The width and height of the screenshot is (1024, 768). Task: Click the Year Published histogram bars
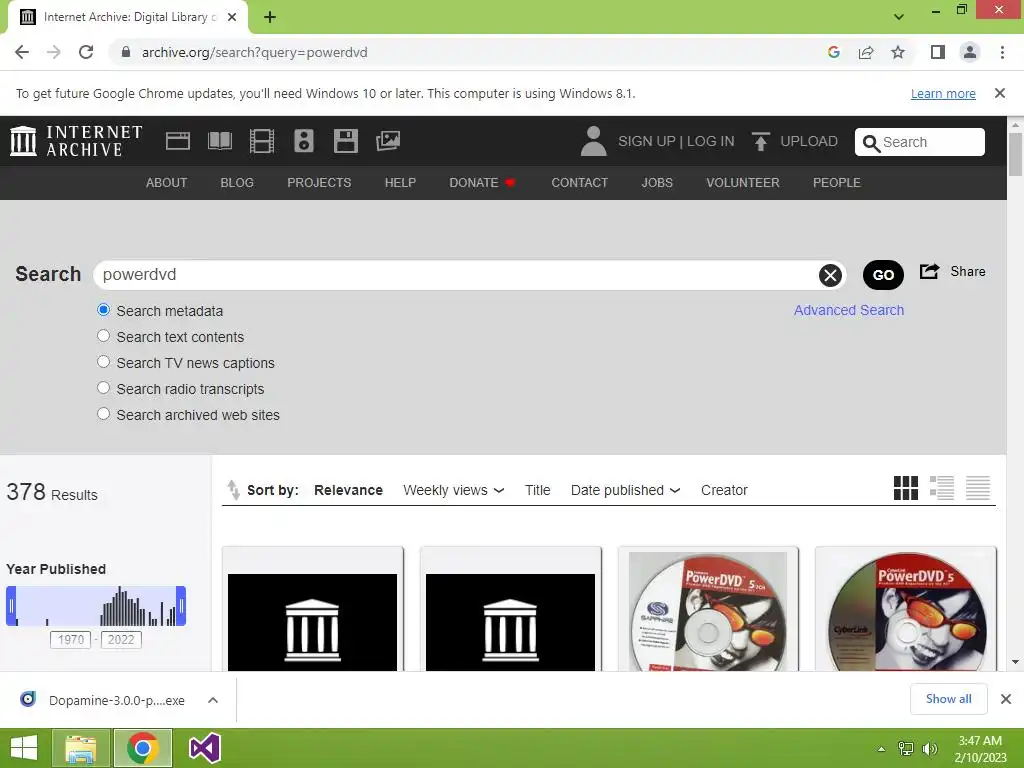point(96,606)
